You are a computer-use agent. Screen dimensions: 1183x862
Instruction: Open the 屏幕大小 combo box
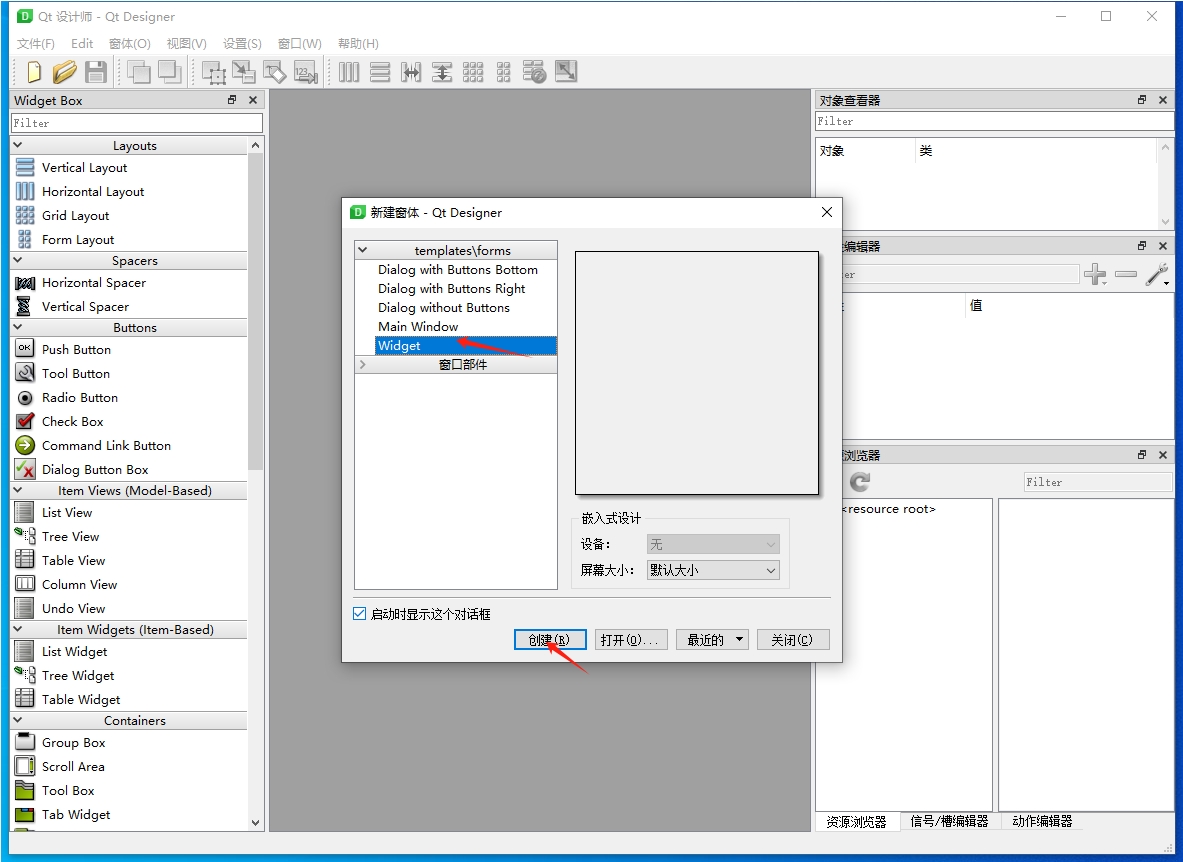click(x=713, y=570)
